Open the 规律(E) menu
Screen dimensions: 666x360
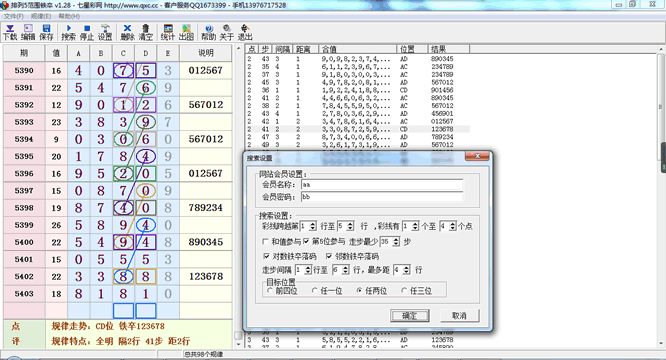pos(41,16)
